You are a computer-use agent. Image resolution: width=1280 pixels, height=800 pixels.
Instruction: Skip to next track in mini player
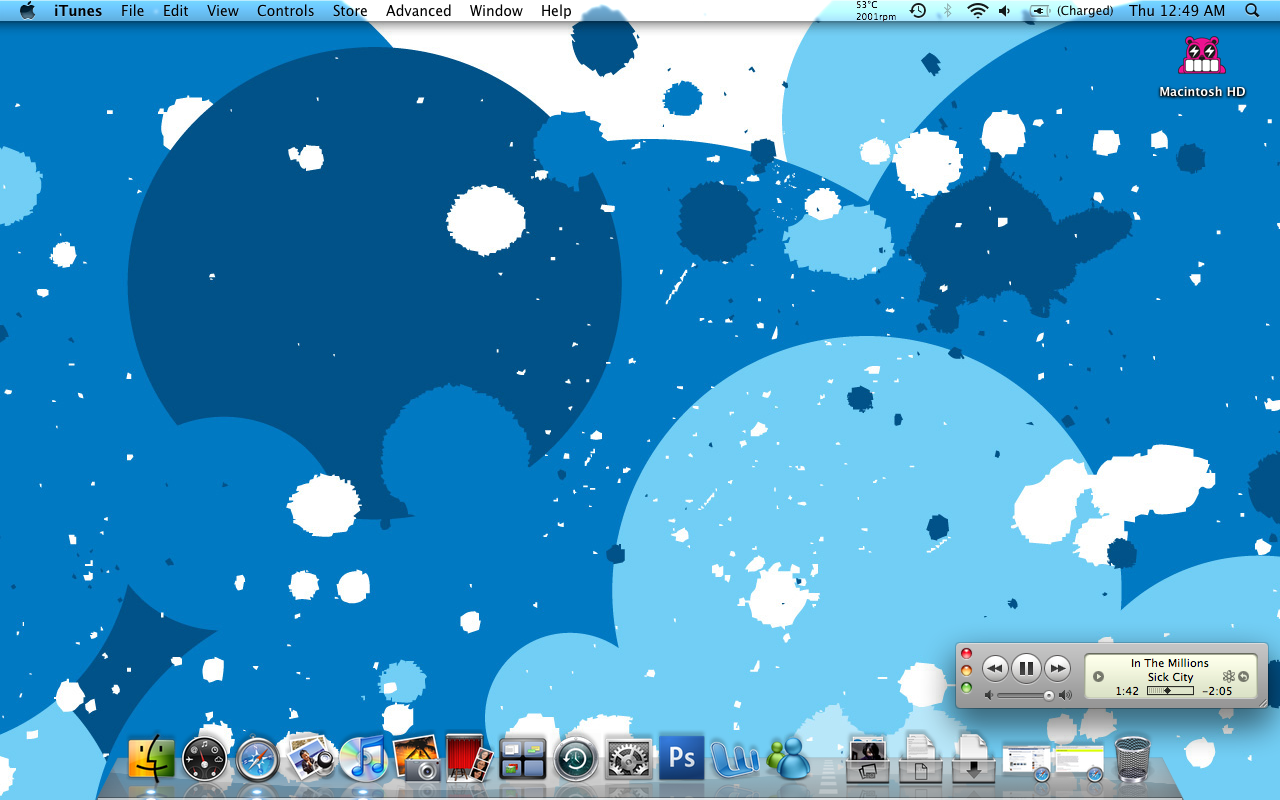point(1057,668)
